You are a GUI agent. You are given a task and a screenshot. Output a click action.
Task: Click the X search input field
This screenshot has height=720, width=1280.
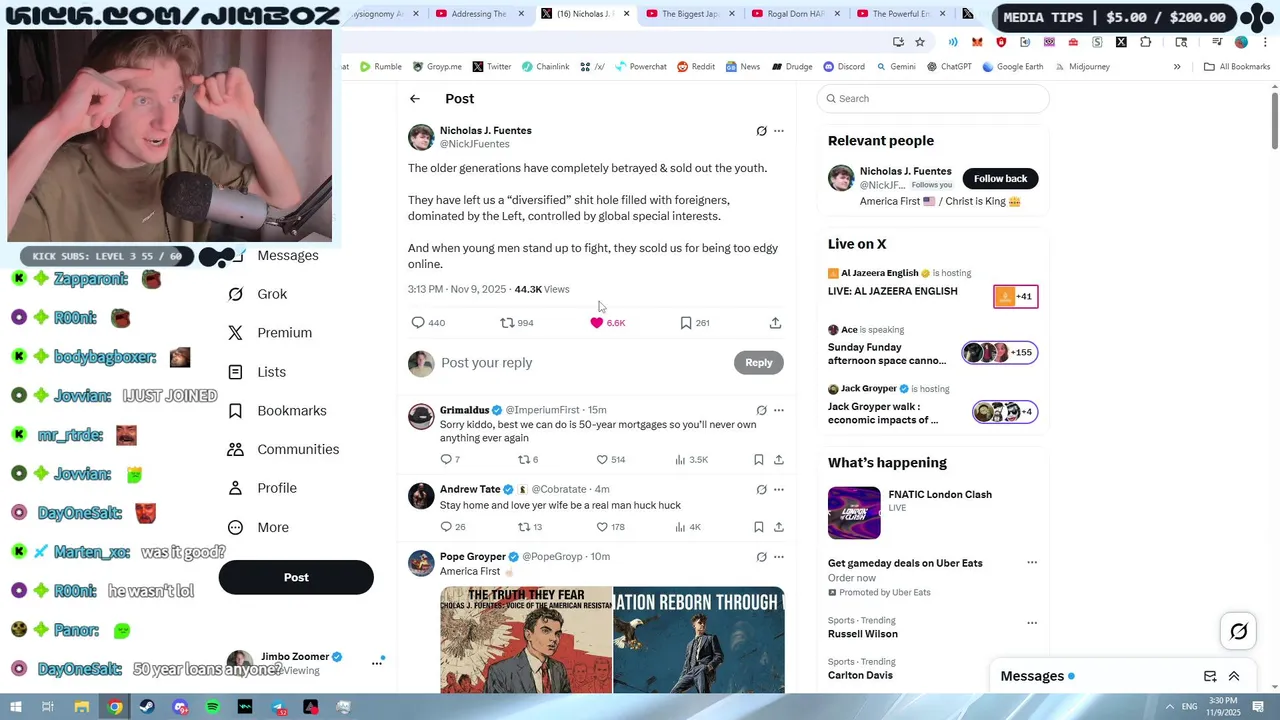pos(933,99)
